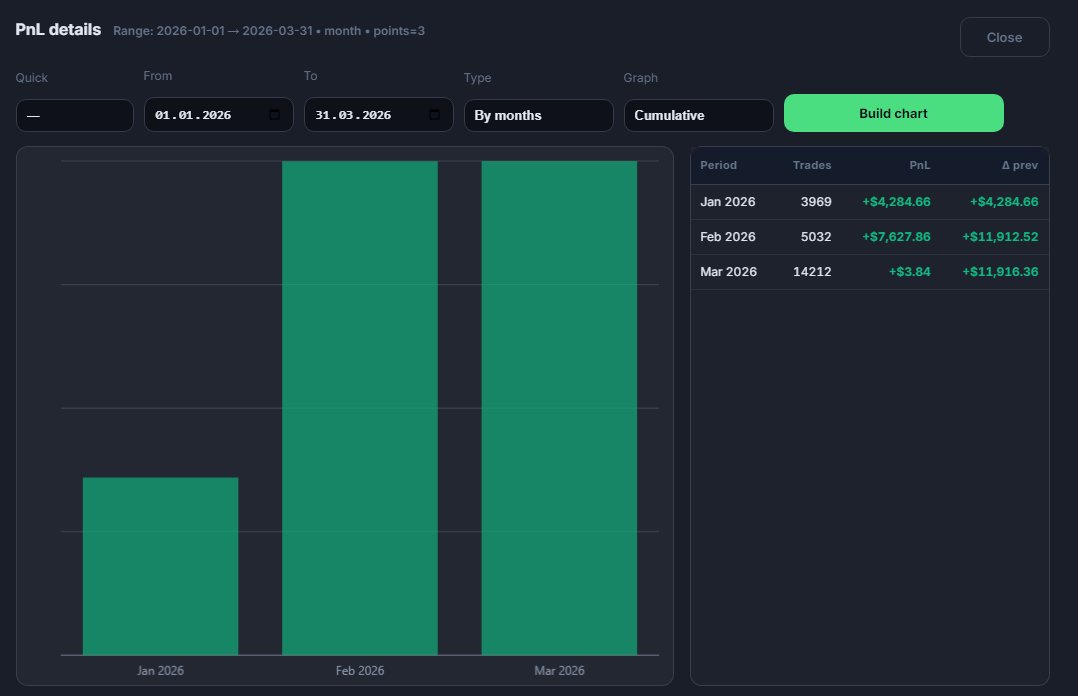Click the Quick field label
Screen dimensions: 1078x696
32,78
